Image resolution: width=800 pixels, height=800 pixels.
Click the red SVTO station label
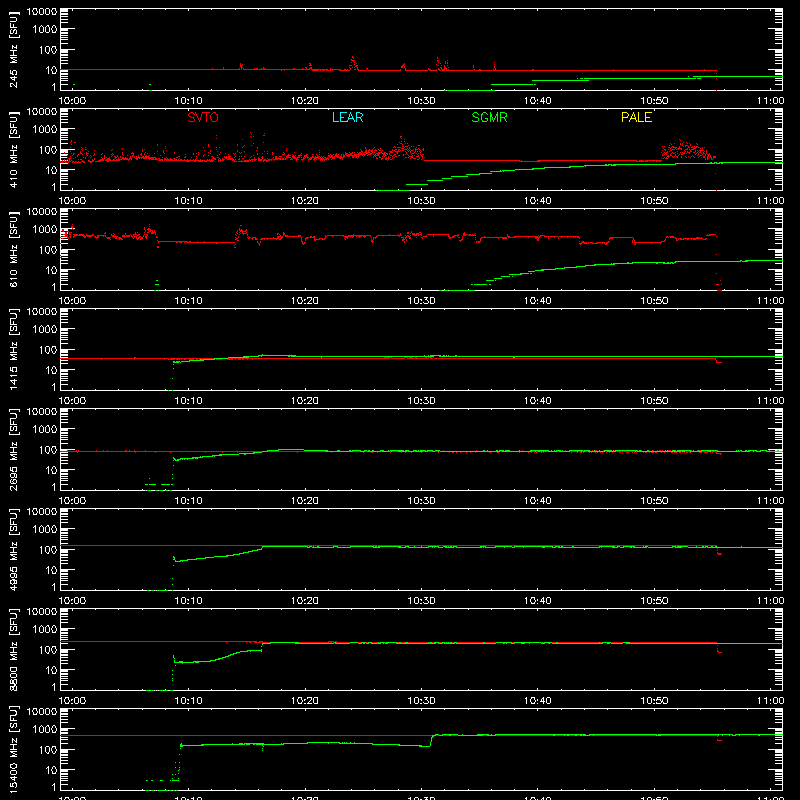(203, 117)
